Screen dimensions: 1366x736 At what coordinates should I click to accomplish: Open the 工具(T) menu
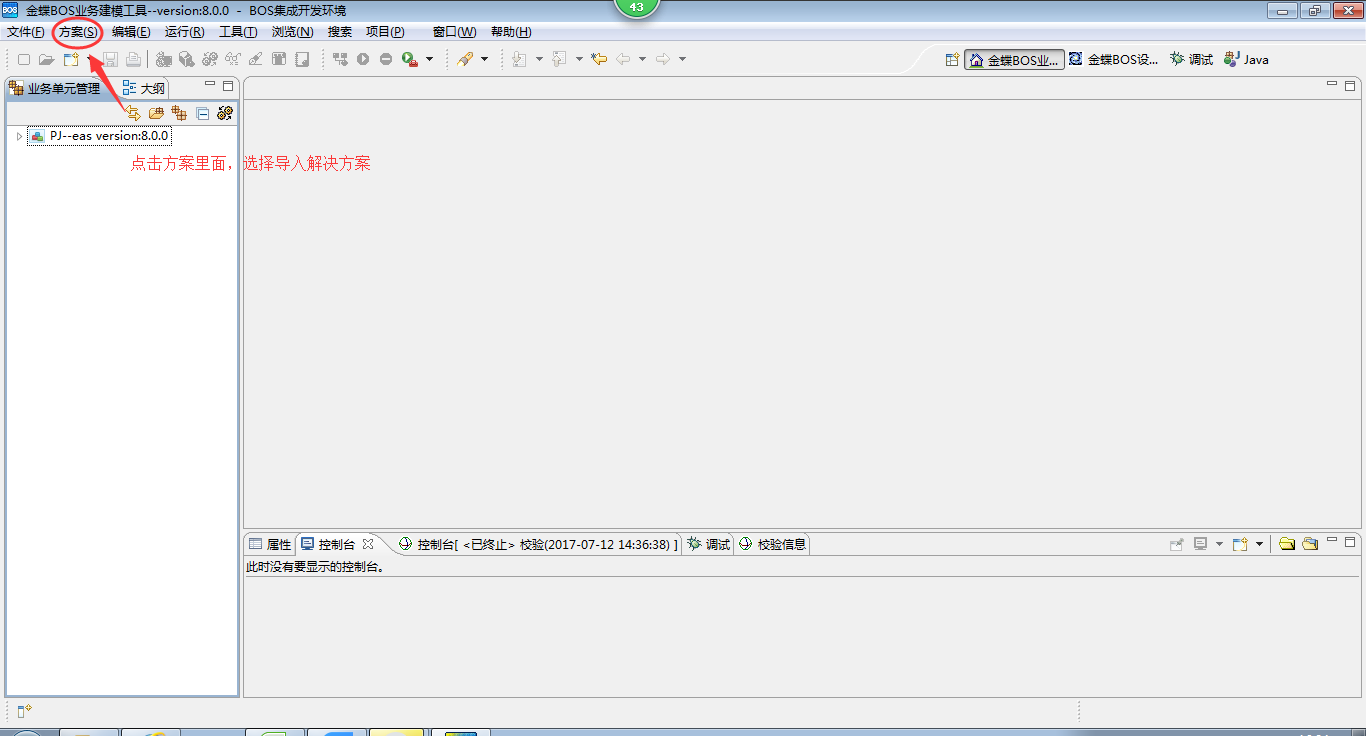(x=238, y=32)
